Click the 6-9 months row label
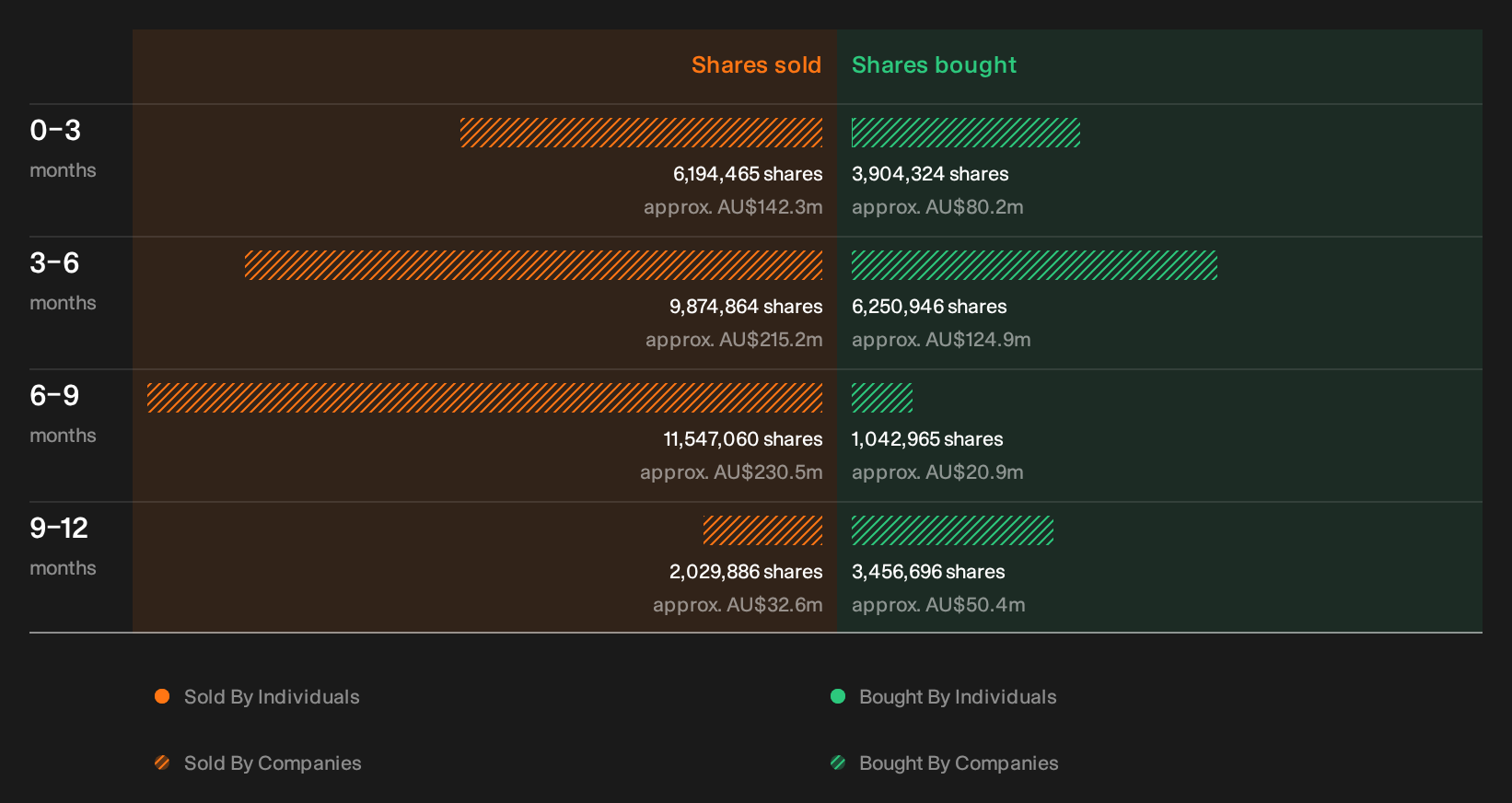 pyautogui.click(x=63, y=413)
